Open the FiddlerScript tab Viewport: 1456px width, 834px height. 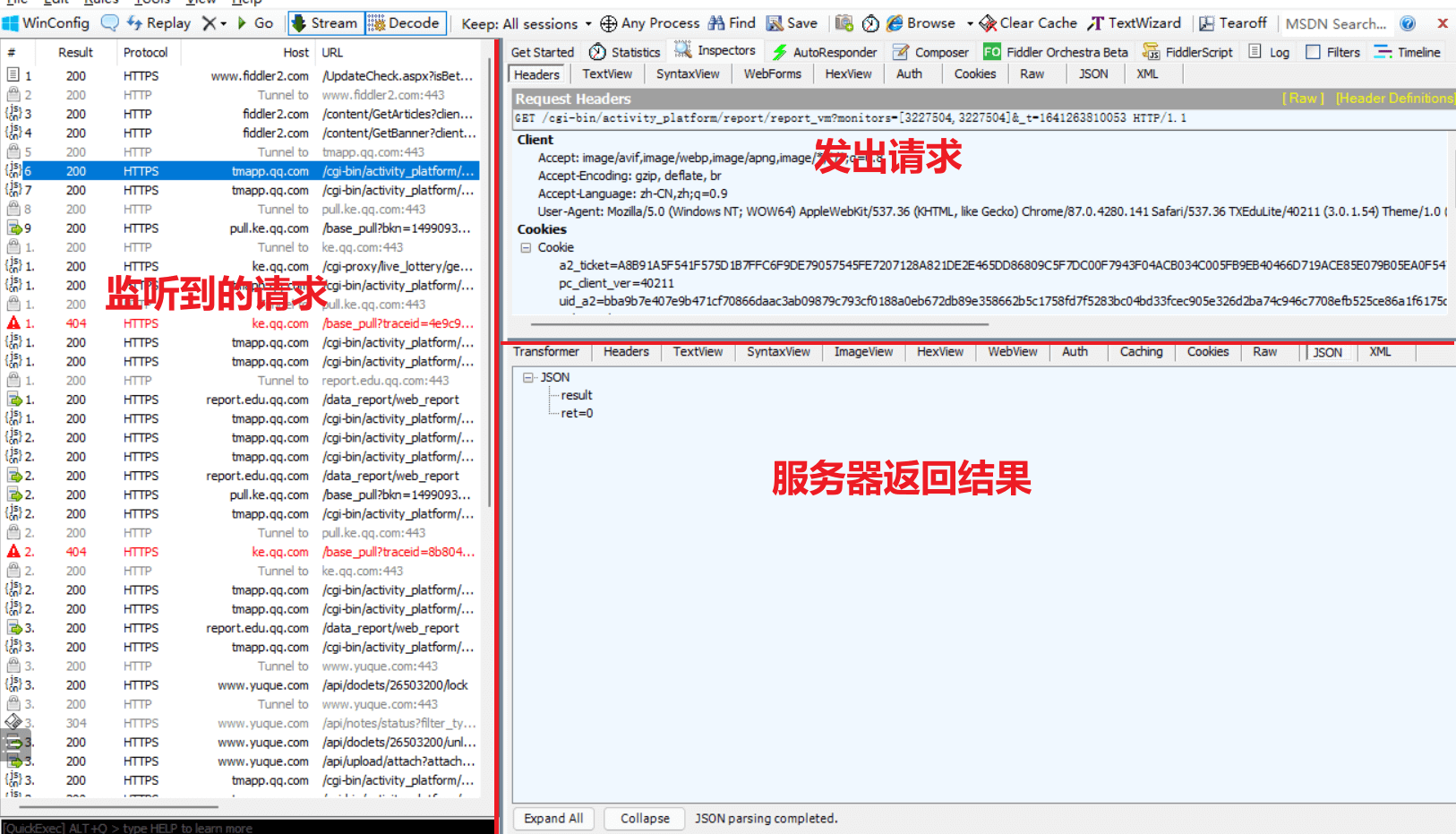[x=1187, y=52]
